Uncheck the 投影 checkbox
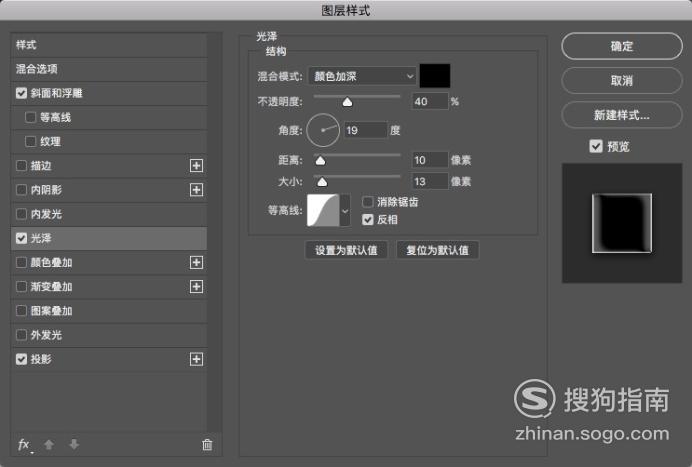Screen dimensions: 692x467 (x=21, y=359)
